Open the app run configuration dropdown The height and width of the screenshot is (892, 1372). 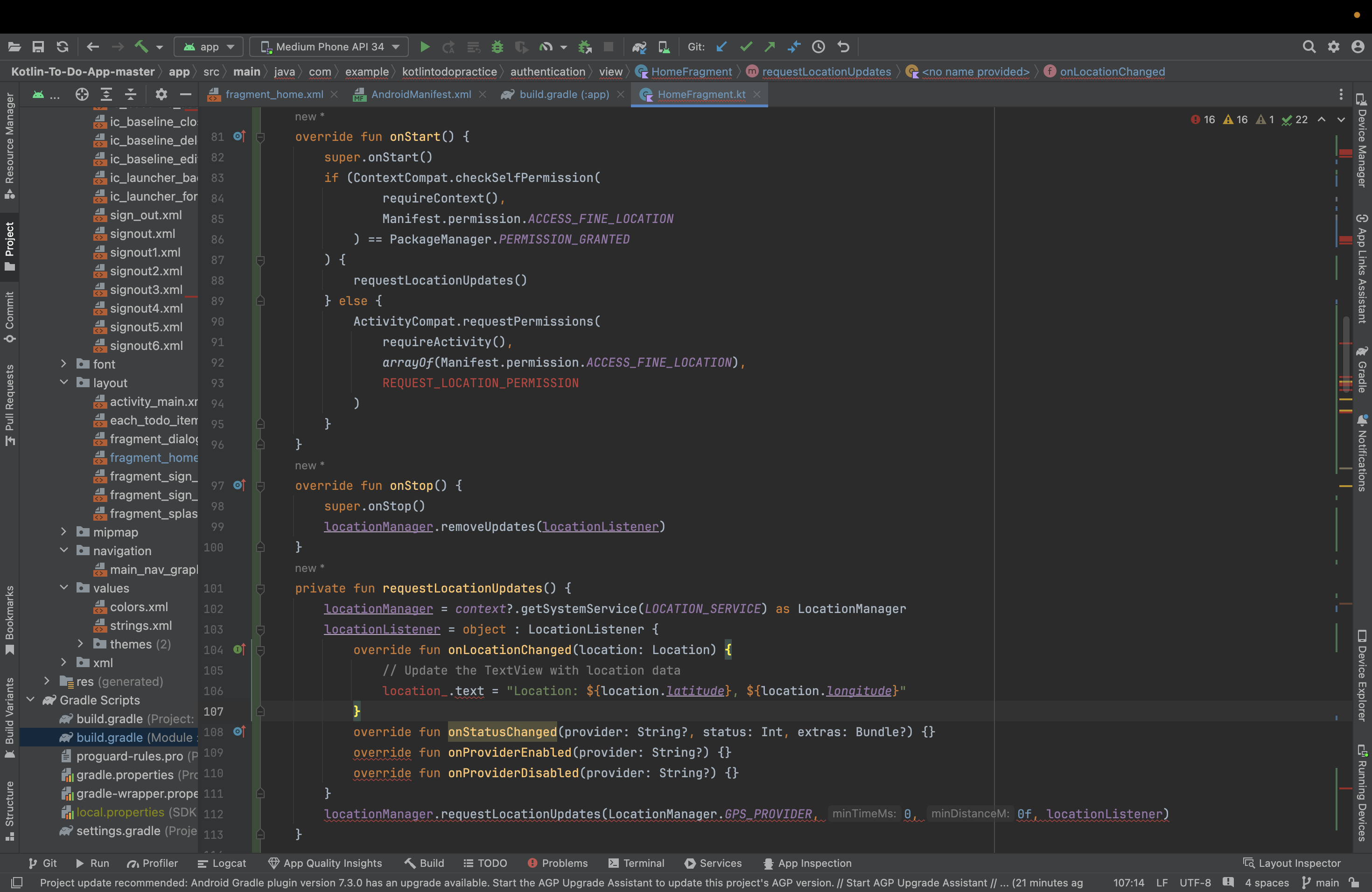209,47
